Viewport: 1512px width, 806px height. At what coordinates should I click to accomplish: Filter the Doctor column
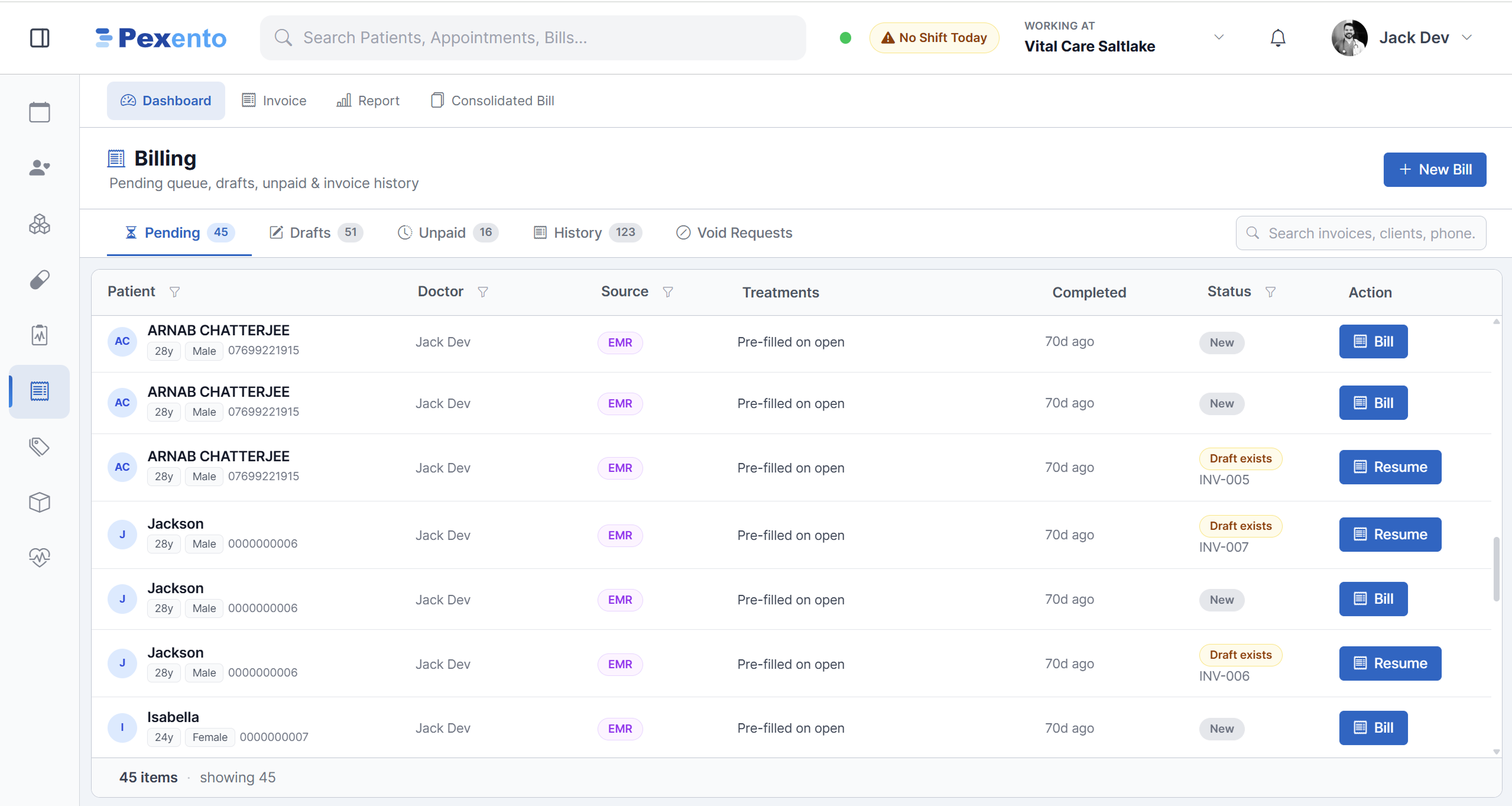tap(483, 292)
